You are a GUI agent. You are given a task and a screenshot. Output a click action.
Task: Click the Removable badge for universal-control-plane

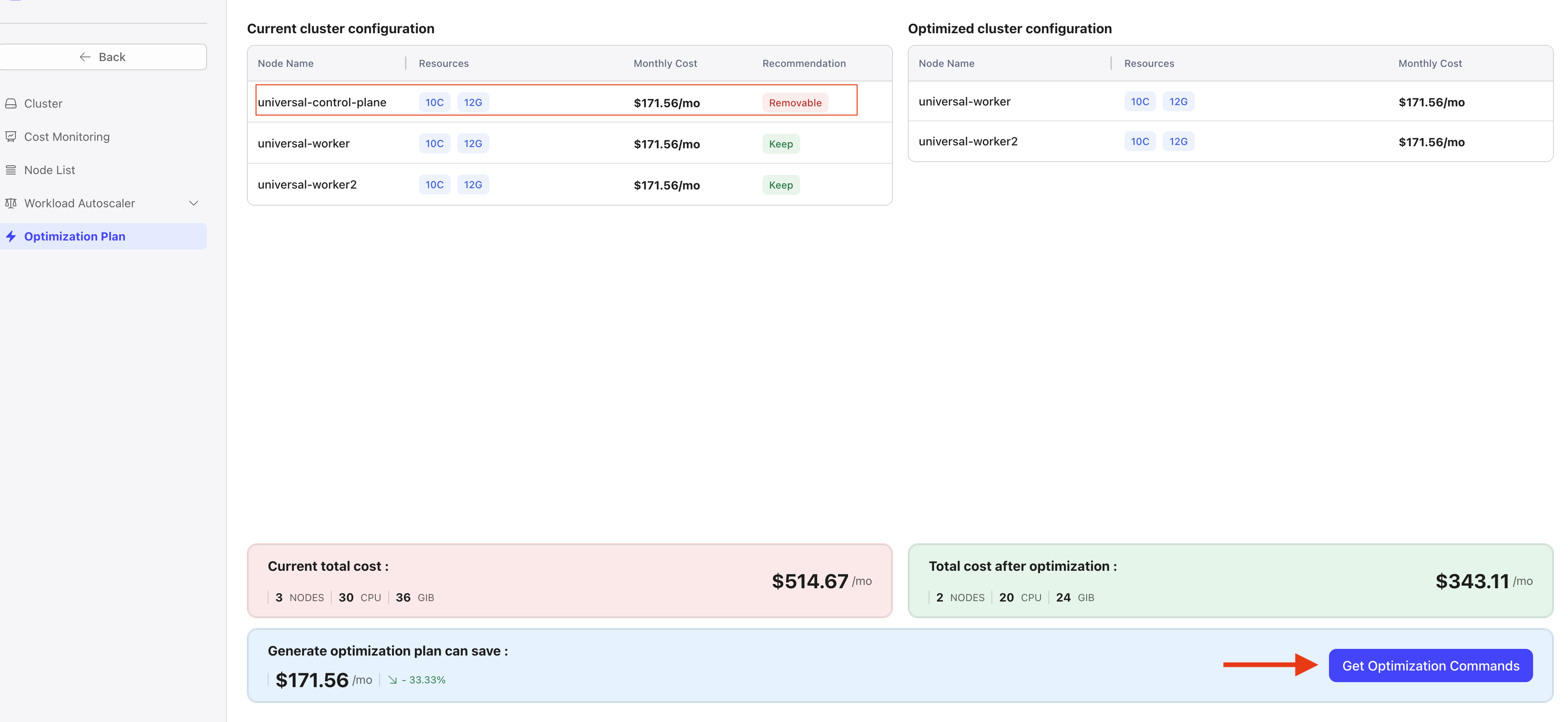point(795,102)
